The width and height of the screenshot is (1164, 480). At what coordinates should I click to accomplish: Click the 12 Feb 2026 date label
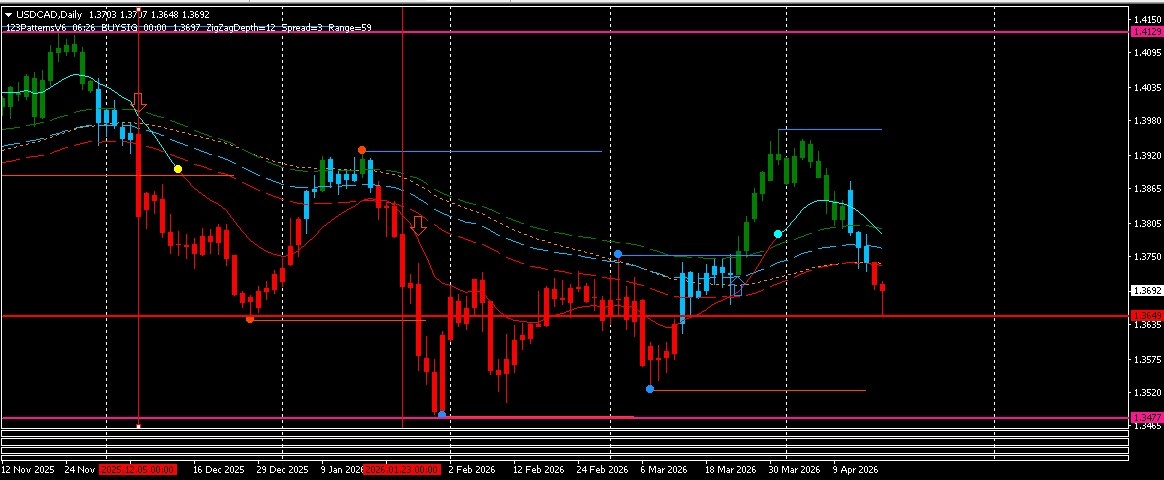[539, 470]
